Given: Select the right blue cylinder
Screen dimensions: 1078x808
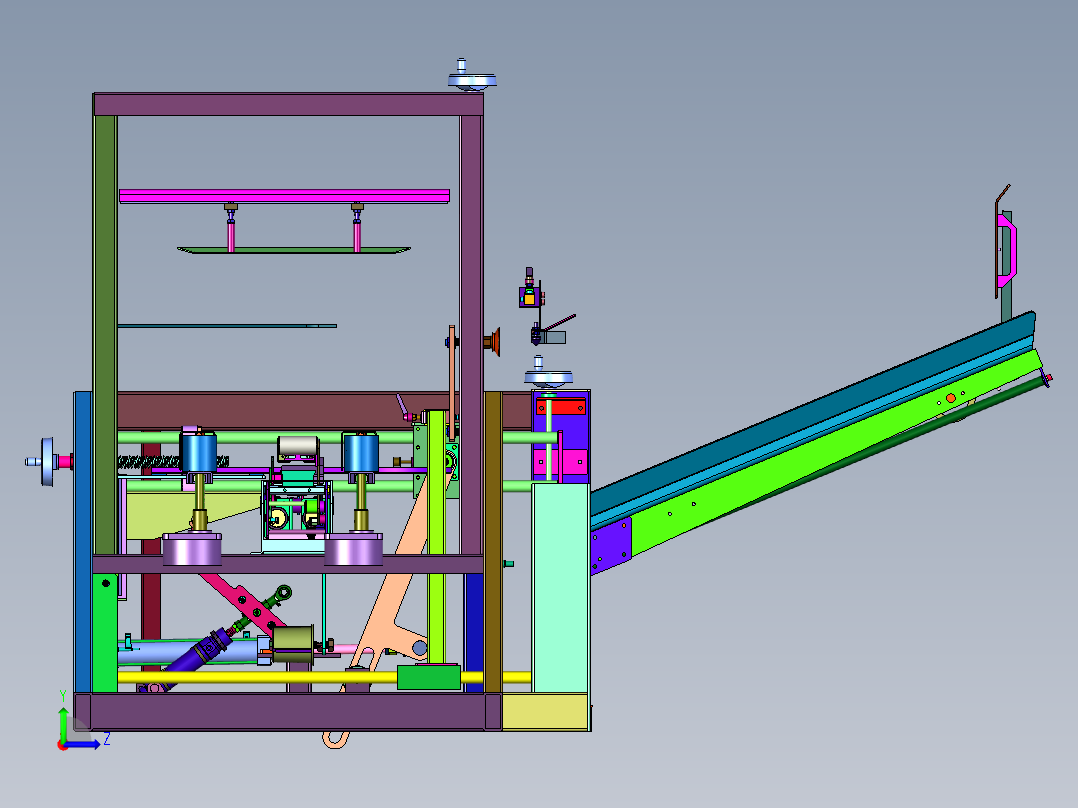Looking at the screenshot, I should point(361,452).
